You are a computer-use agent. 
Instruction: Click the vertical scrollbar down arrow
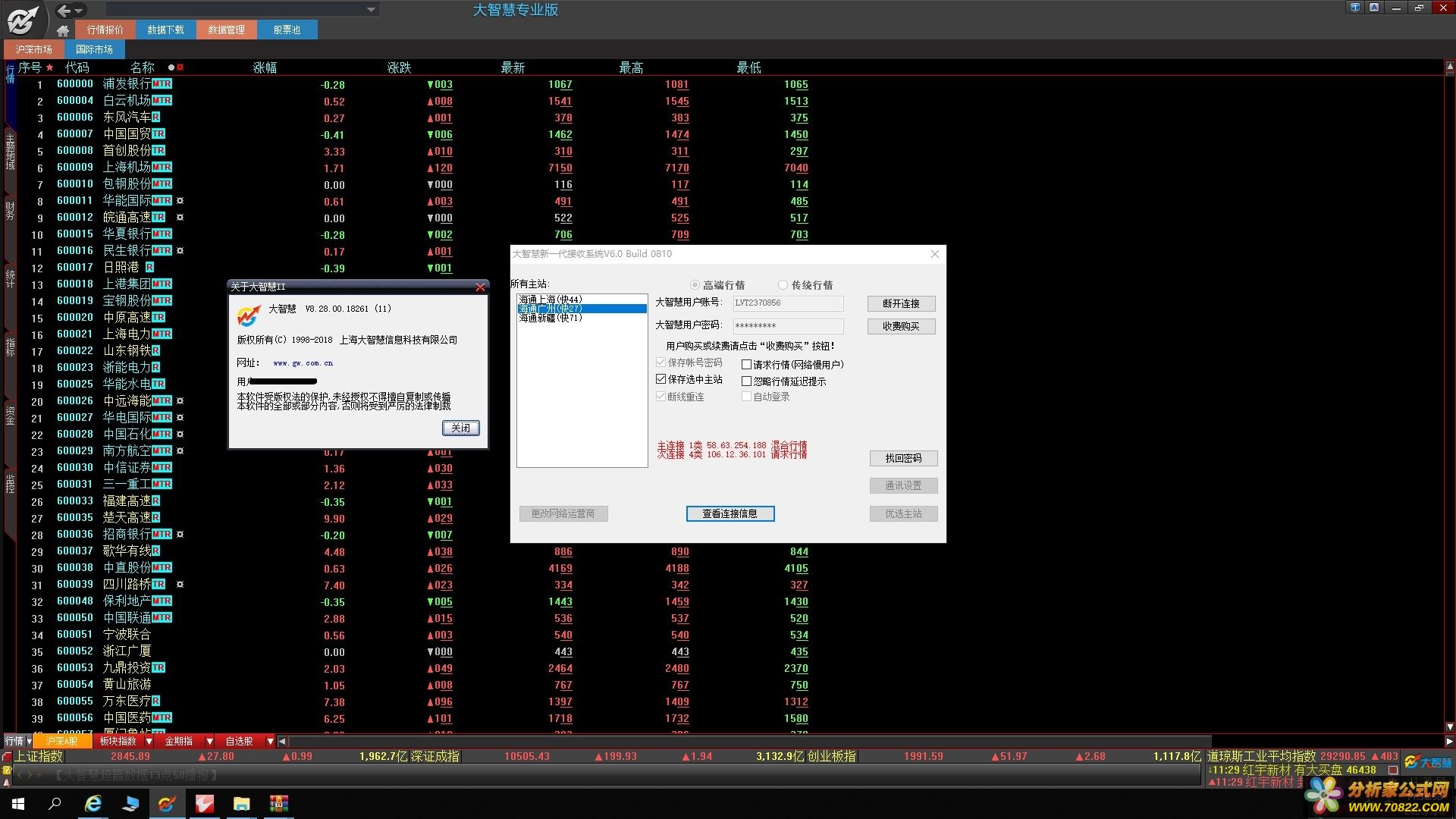(x=1450, y=726)
